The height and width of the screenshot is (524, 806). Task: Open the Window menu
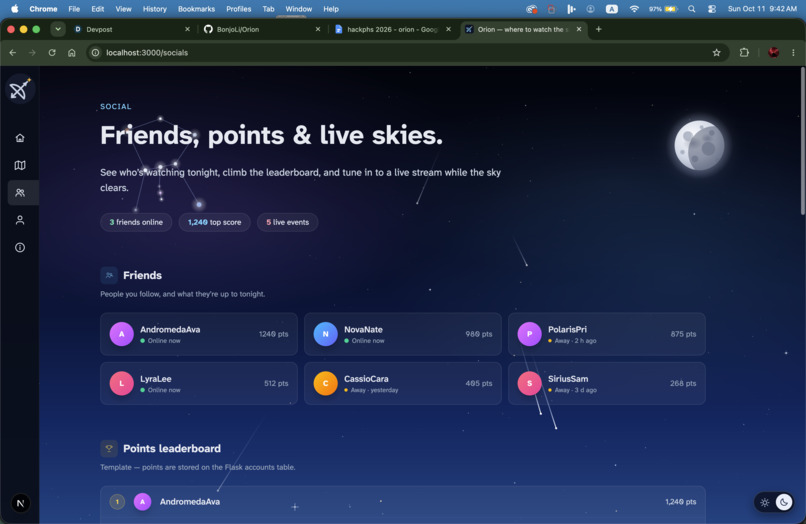coord(299,9)
